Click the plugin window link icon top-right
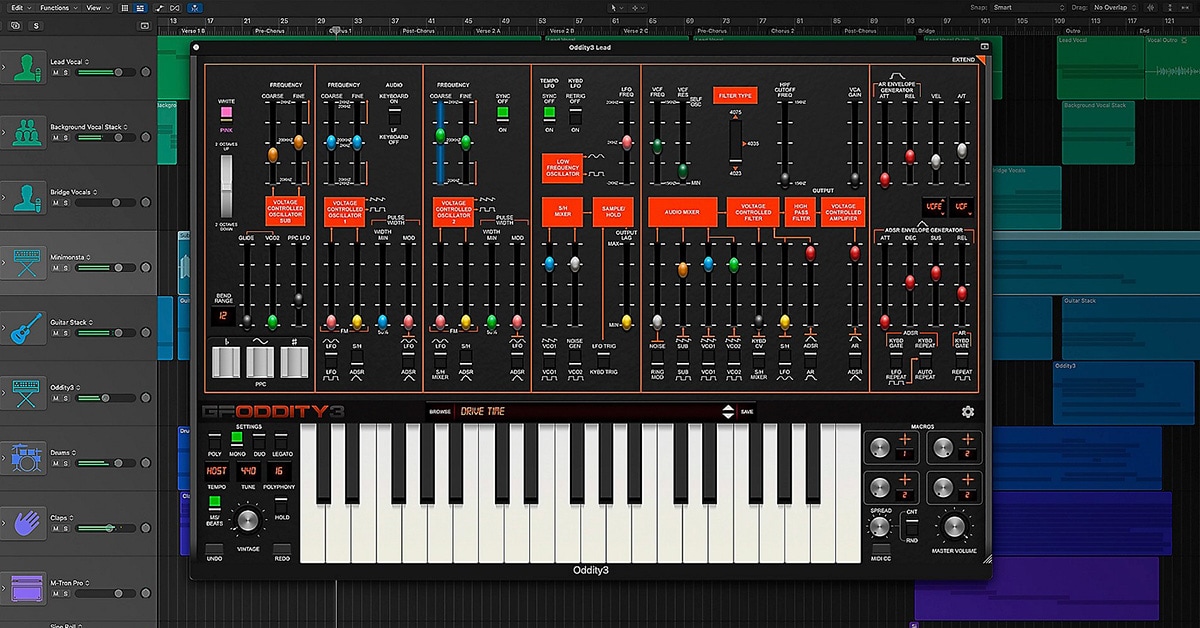The image size is (1200, 628). [x=984, y=47]
